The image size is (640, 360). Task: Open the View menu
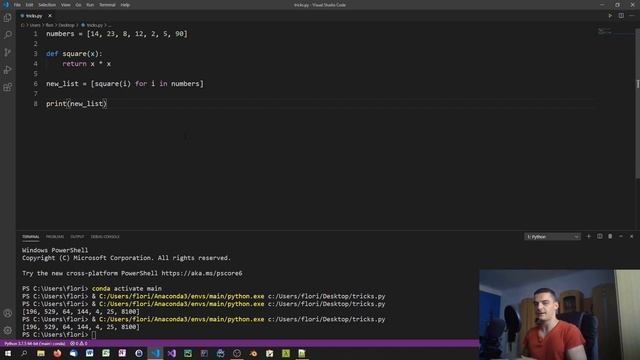pyautogui.click(x=65, y=5)
